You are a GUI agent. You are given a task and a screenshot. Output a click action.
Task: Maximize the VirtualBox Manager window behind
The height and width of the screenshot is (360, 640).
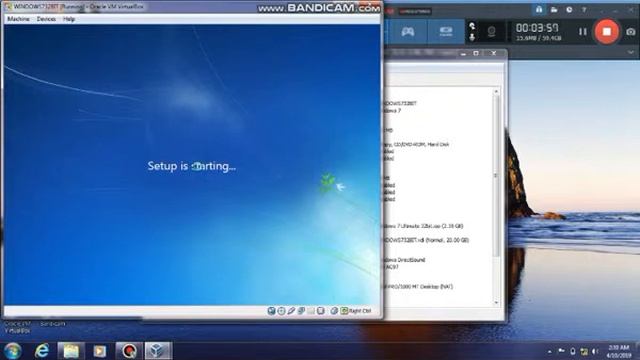[x=476, y=53]
